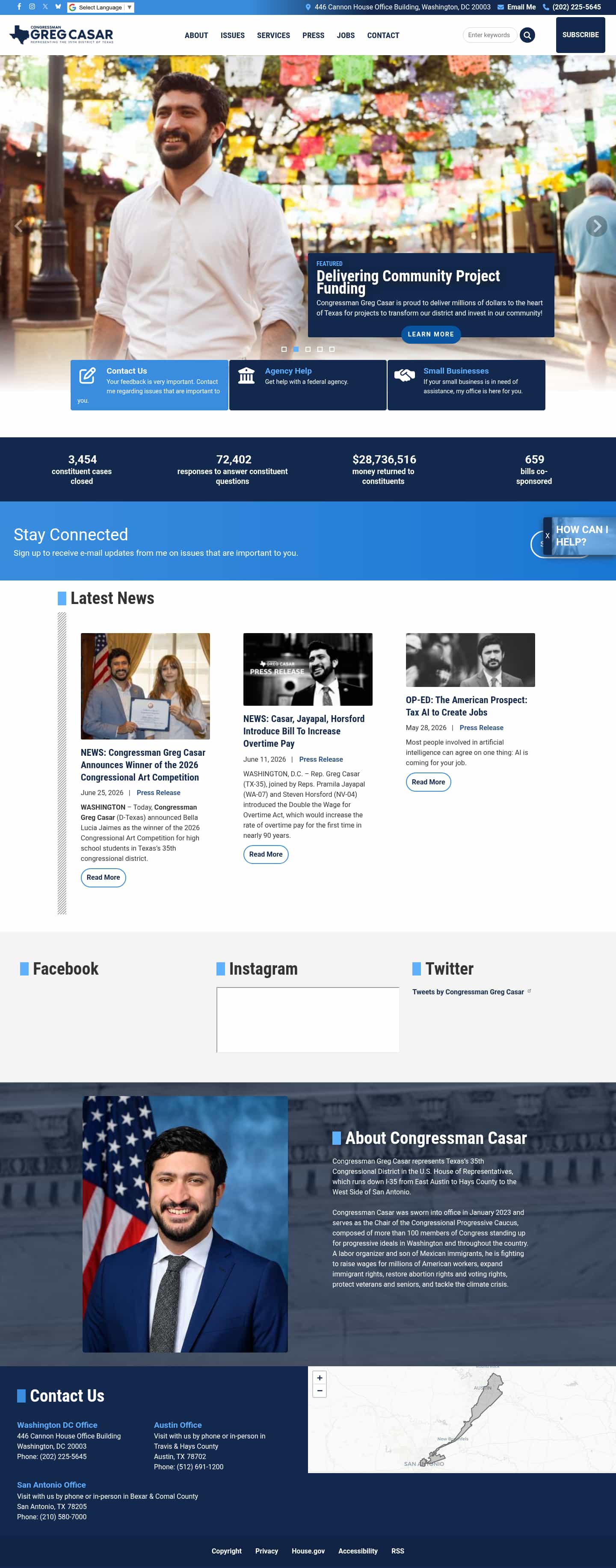
Task: Open the House.gov footer link
Action: point(308,1551)
